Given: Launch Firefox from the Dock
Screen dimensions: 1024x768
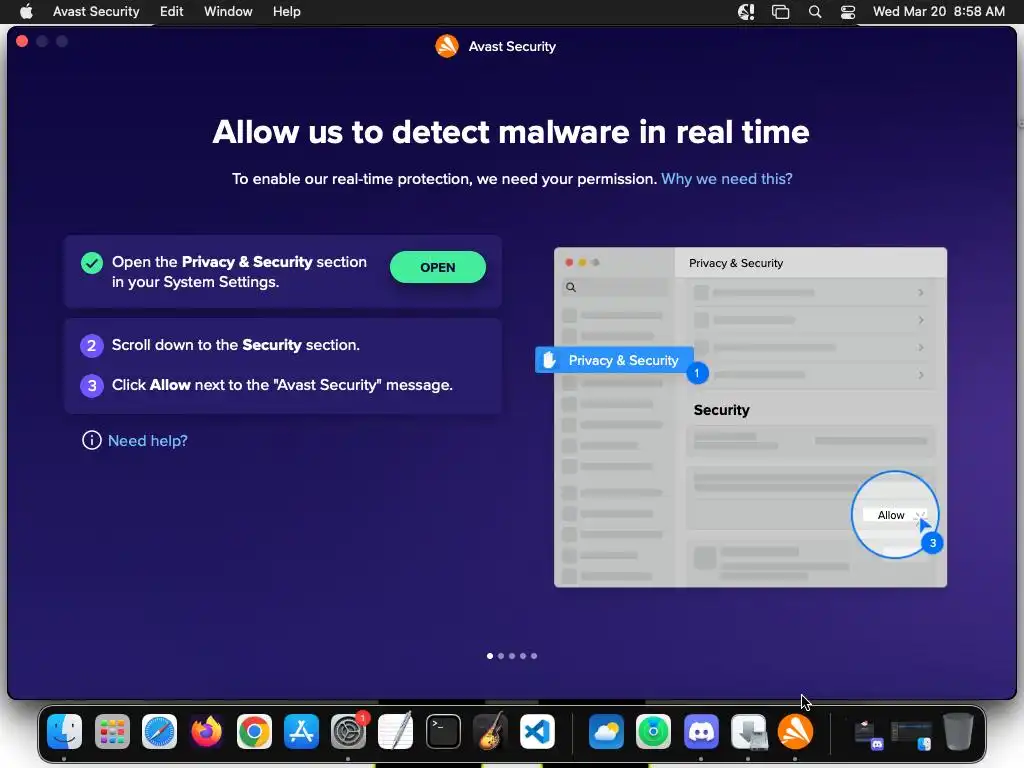Looking at the screenshot, I should click(206, 731).
